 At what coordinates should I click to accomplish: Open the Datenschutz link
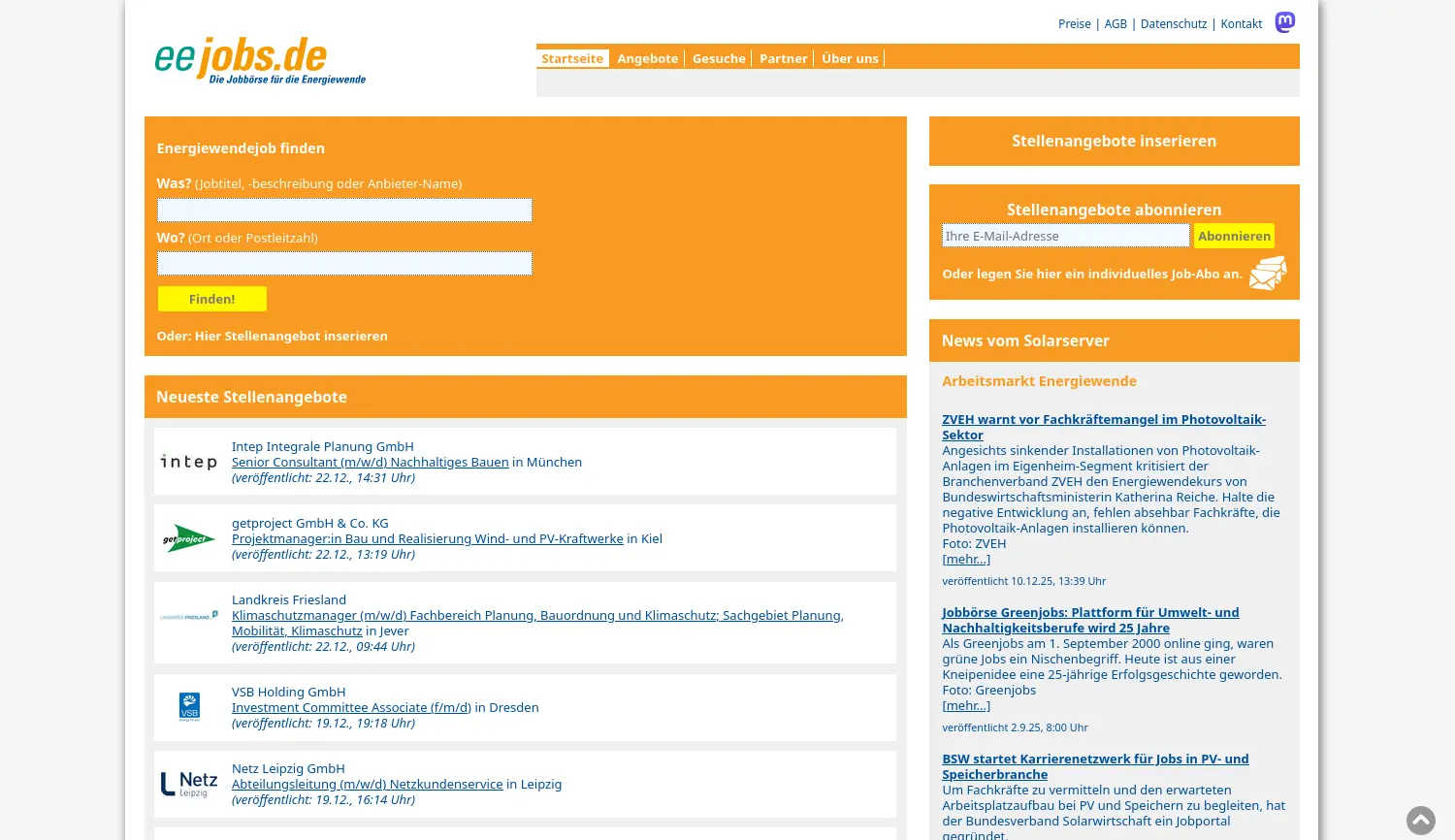pos(1174,23)
